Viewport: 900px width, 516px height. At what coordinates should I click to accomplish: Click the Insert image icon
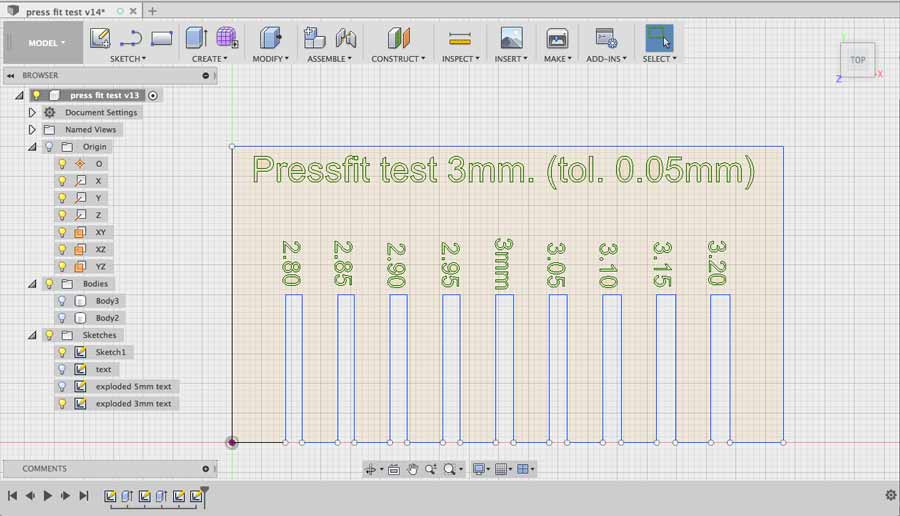tap(511, 38)
